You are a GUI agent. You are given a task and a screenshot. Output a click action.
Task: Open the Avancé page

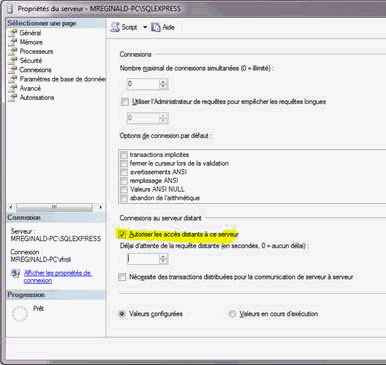click(30, 88)
